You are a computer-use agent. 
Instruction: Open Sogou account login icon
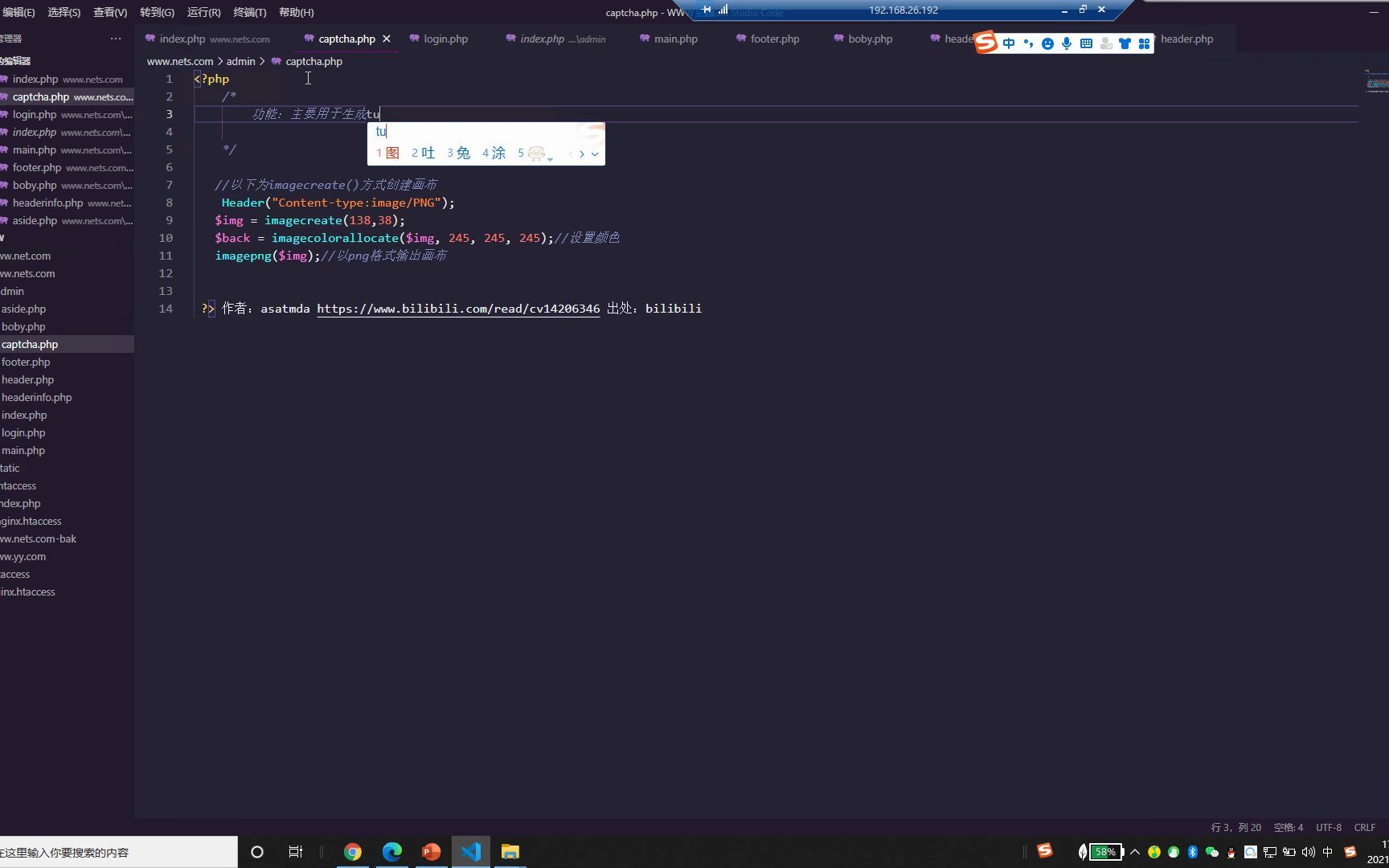[1106, 43]
